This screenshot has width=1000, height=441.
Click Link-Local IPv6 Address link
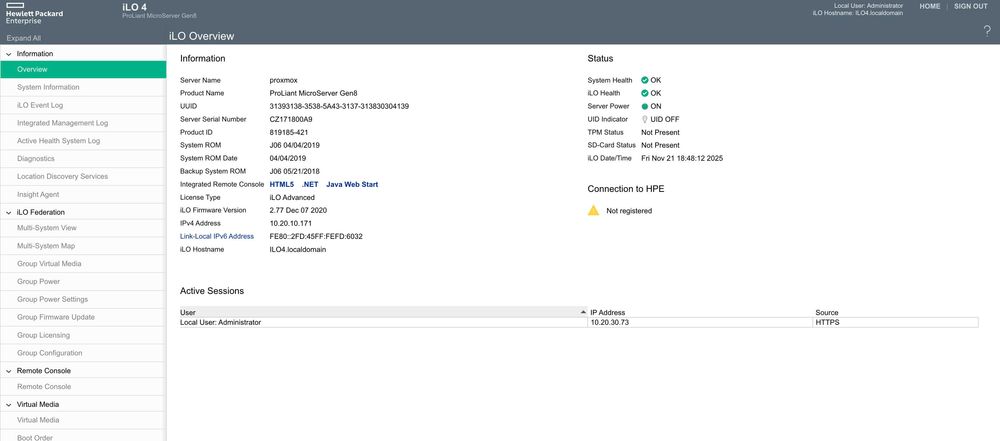[217, 237]
